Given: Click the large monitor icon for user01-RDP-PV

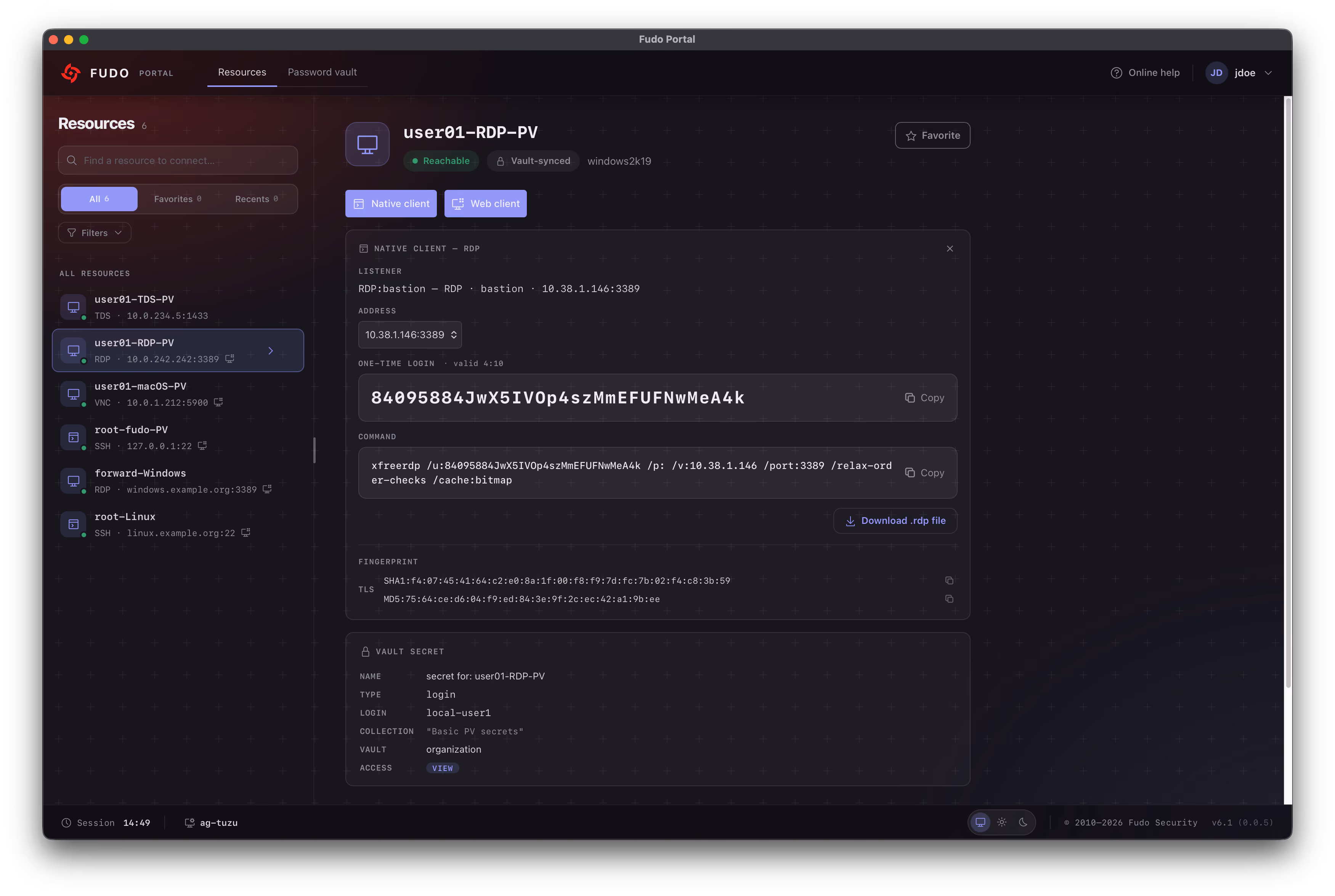Looking at the screenshot, I should point(367,144).
